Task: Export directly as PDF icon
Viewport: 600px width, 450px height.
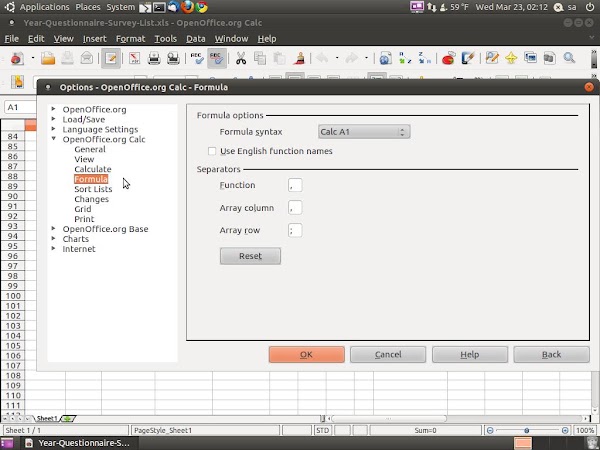Action: pyautogui.click(x=134, y=59)
